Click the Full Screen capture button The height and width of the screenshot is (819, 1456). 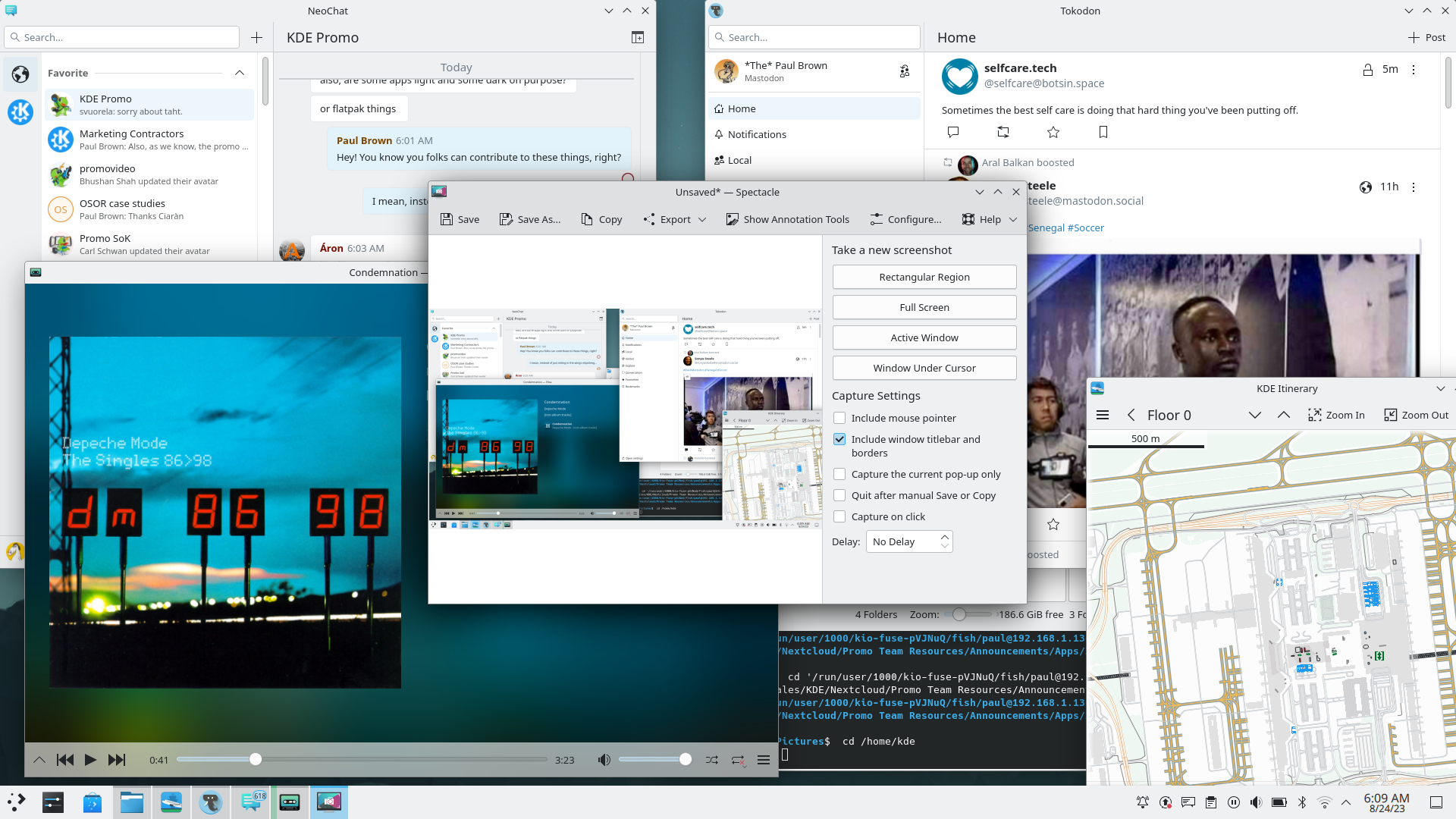click(x=924, y=307)
